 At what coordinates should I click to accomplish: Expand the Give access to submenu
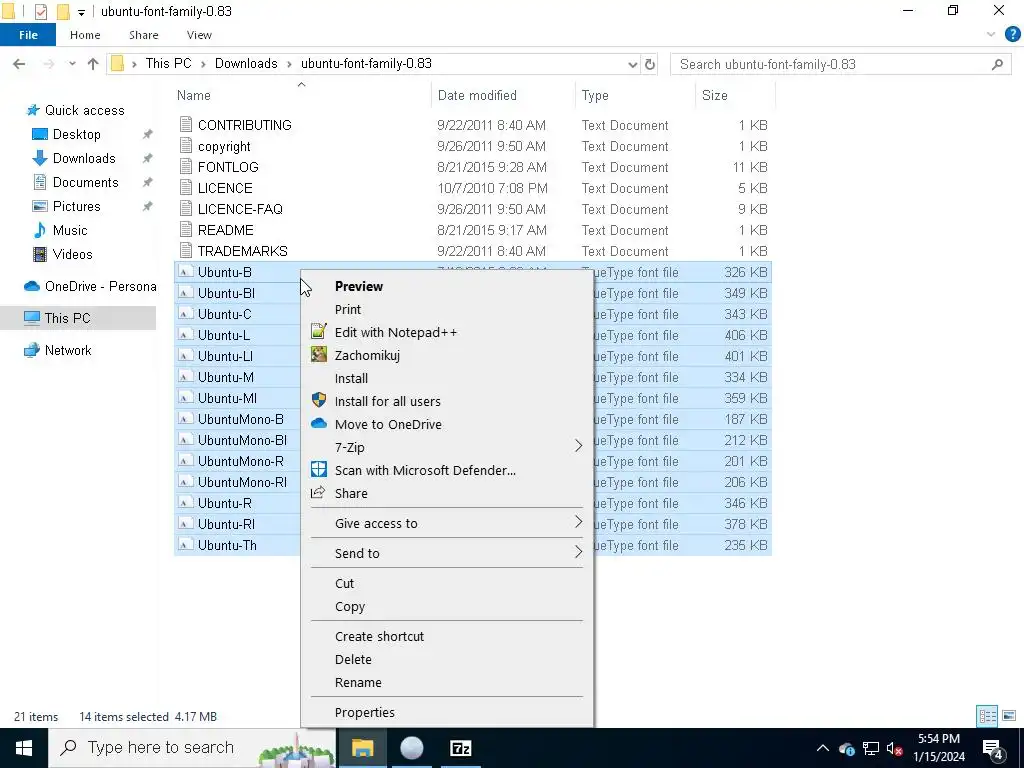pos(578,522)
